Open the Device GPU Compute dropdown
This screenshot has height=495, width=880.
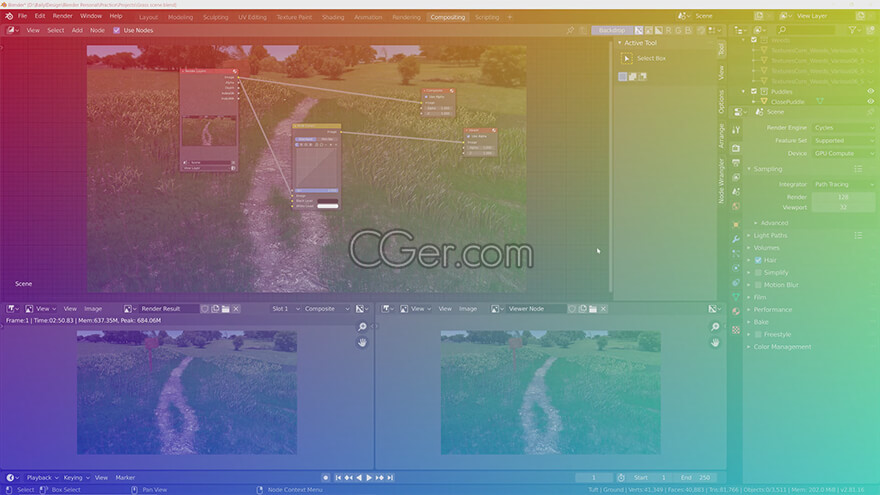coord(844,154)
